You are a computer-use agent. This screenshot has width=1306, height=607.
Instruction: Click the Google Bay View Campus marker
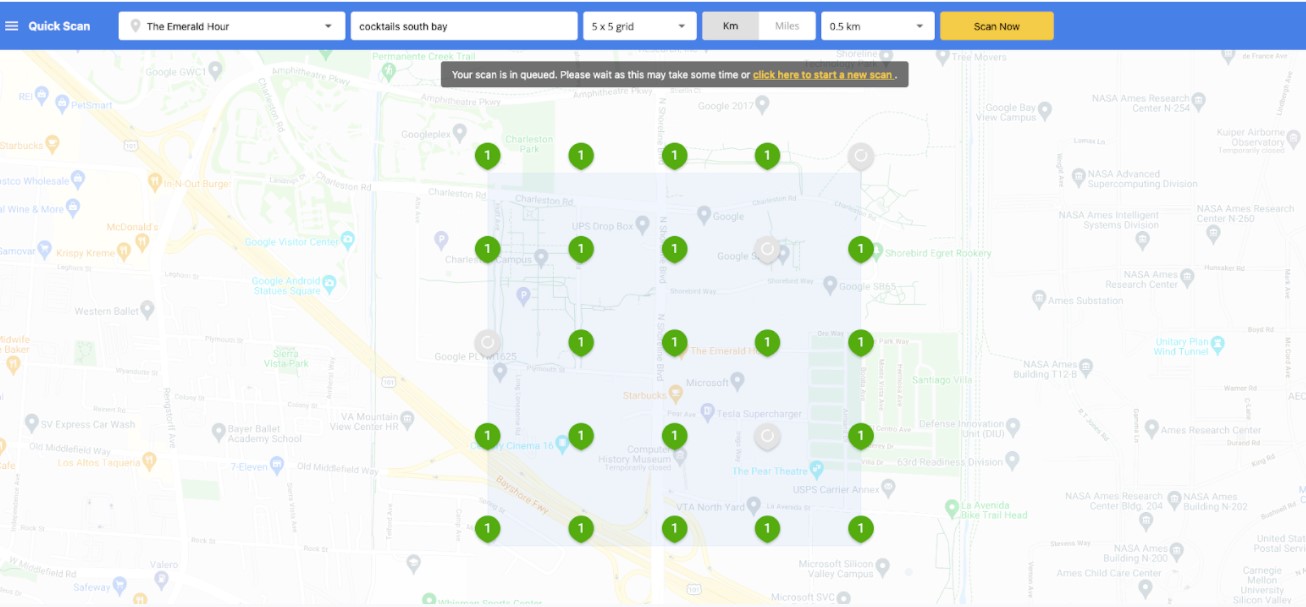coord(1045,110)
